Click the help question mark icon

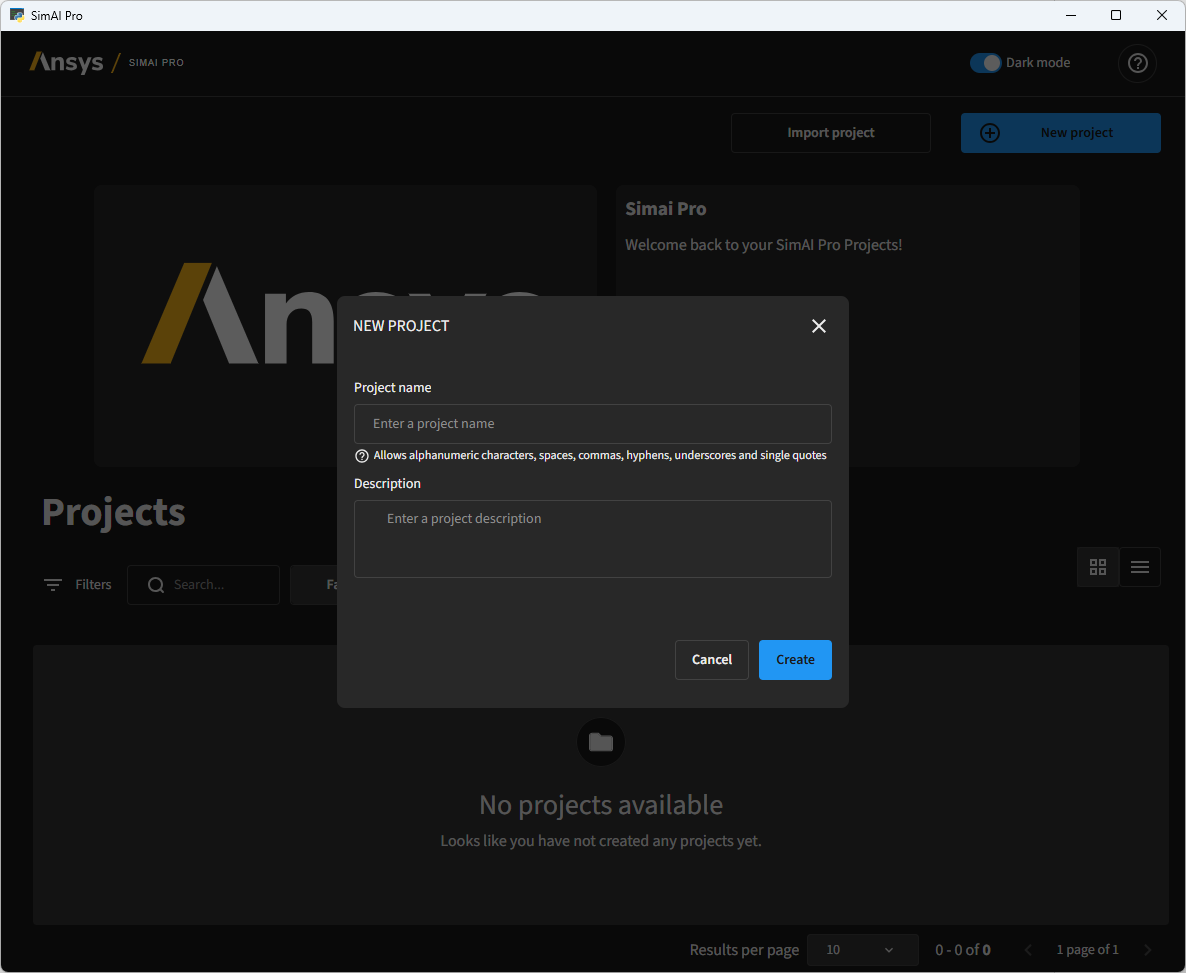(x=1137, y=63)
